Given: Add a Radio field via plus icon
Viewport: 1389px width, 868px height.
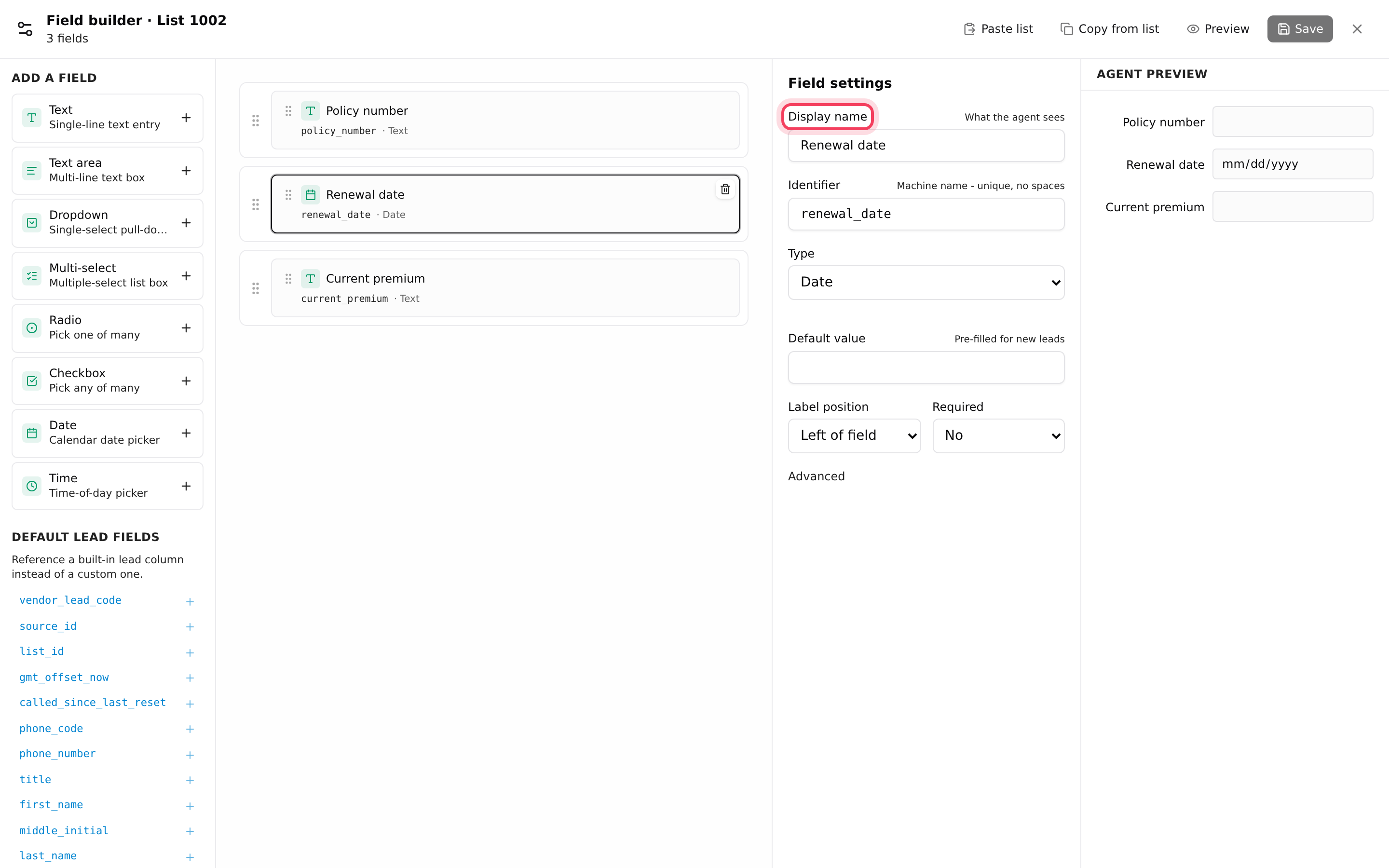Looking at the screenshot, I should [x=186, y=328].
